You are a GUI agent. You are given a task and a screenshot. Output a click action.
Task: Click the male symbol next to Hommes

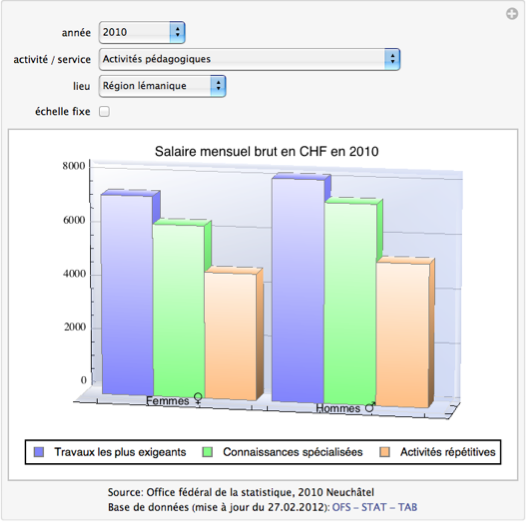click(370, 407)
